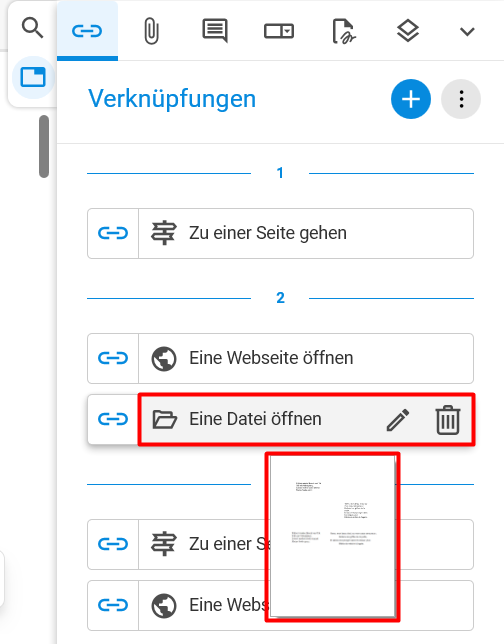Toggle the sidebar panel button

tap(33, 77)
